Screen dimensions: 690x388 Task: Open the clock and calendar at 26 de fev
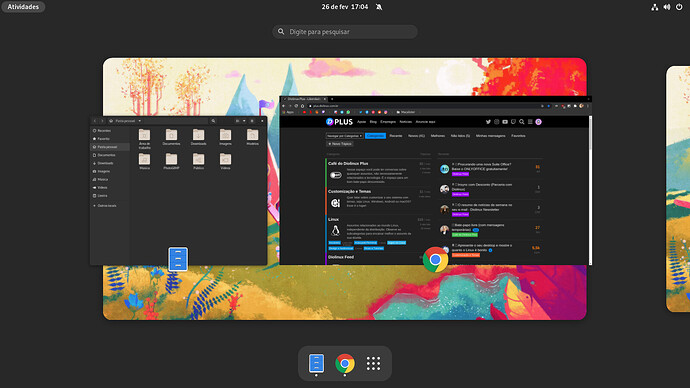click(345, 7)
